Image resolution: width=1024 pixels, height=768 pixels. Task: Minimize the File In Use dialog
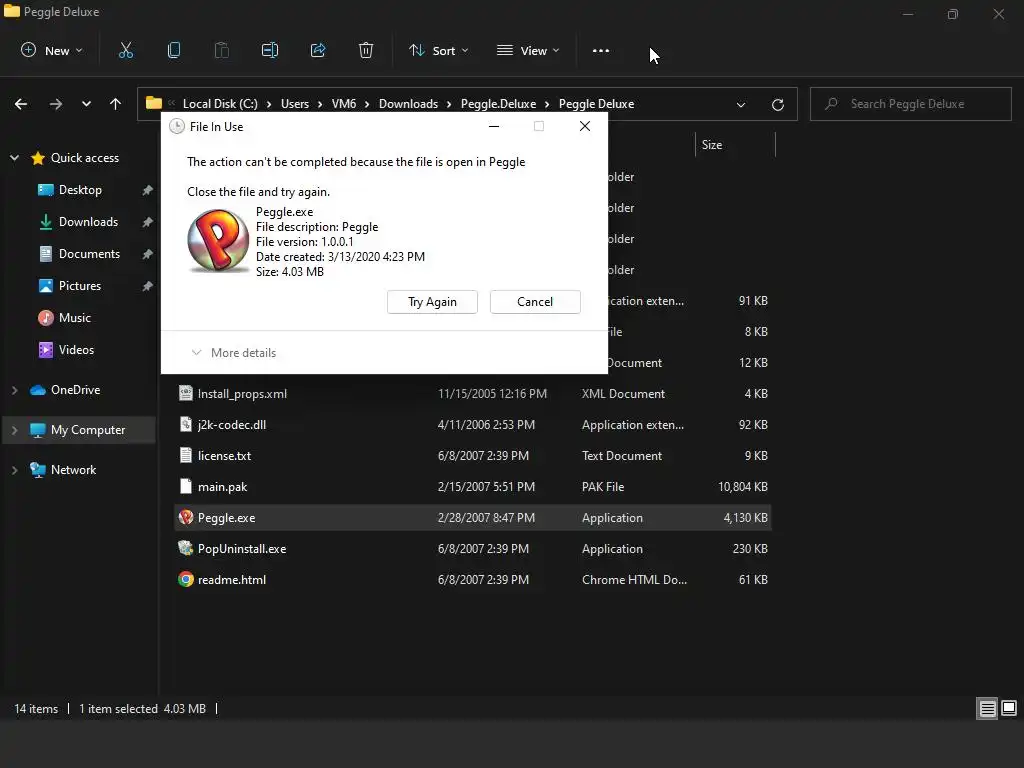494,126
